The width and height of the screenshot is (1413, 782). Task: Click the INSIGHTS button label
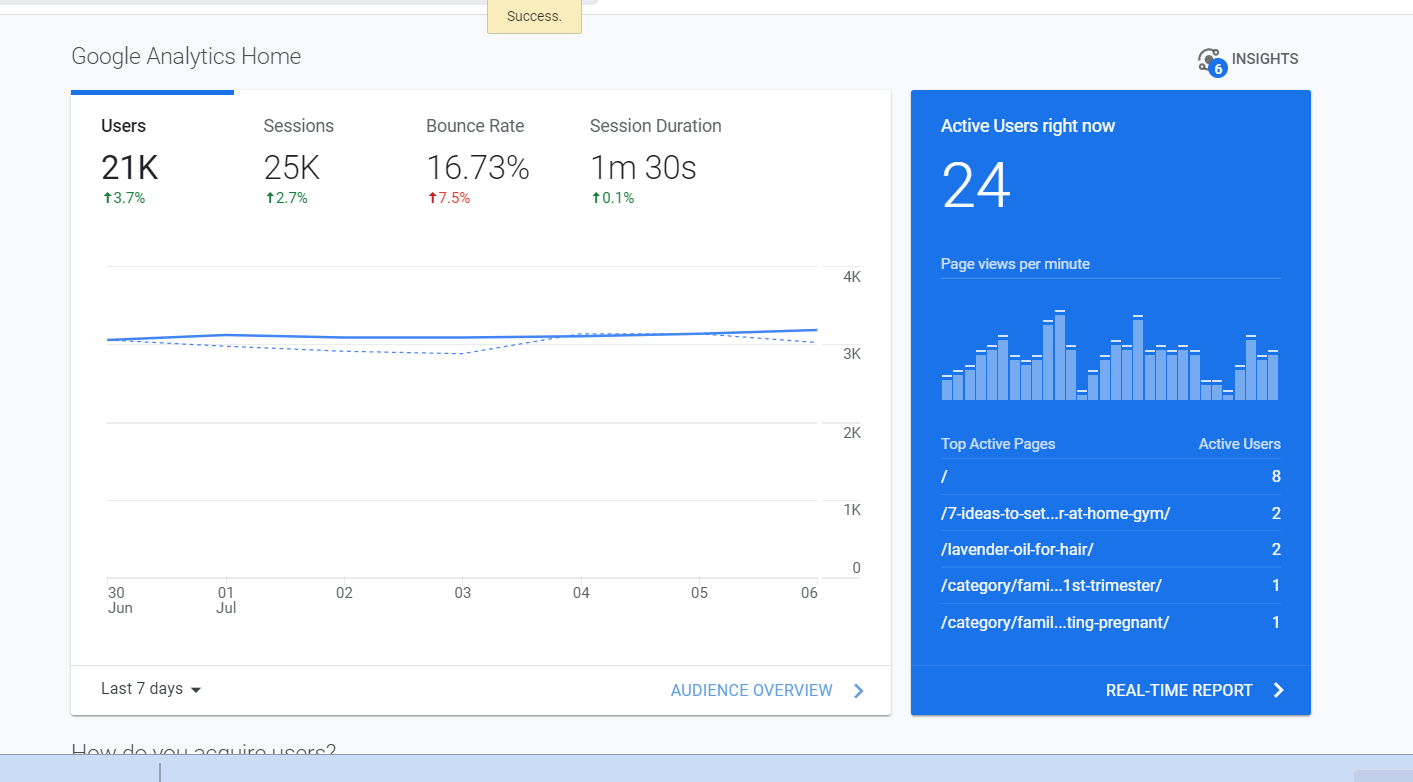coord(1264,59)
